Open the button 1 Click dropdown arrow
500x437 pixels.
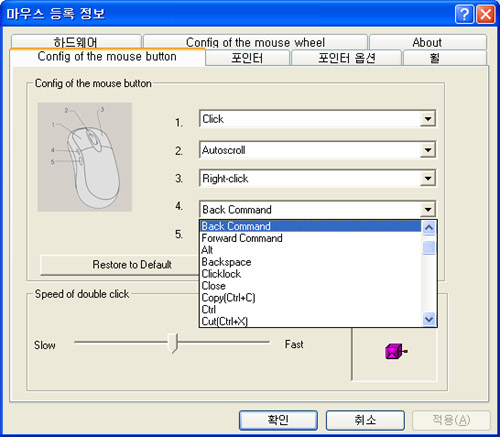(x=428, y=119)
